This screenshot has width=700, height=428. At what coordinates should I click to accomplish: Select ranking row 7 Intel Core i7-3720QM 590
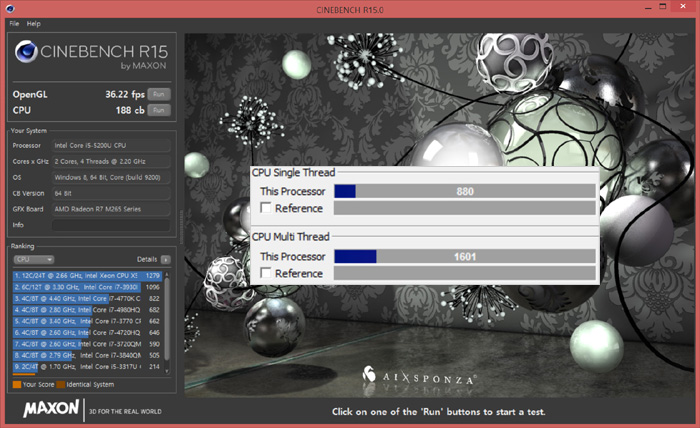(87, 344)
